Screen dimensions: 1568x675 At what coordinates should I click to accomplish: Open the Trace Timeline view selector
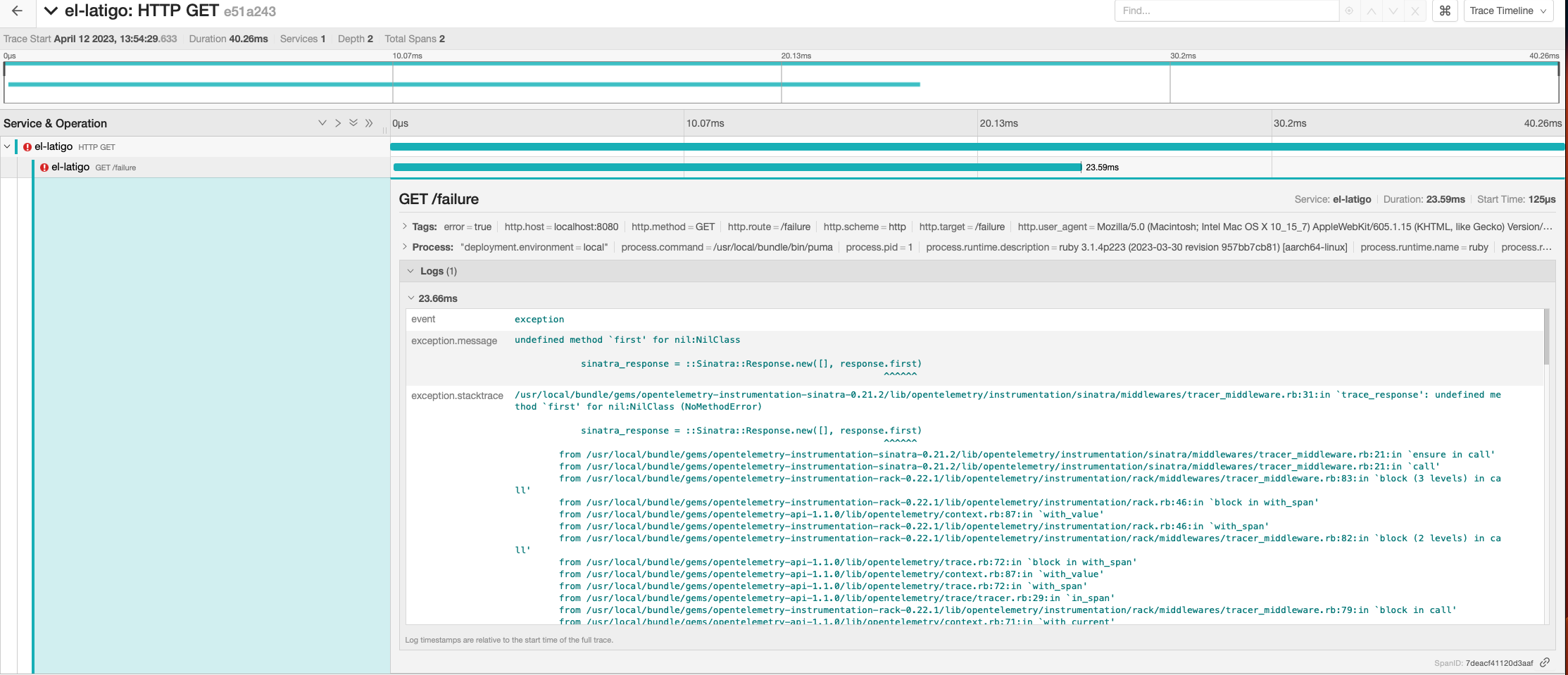1508,11
